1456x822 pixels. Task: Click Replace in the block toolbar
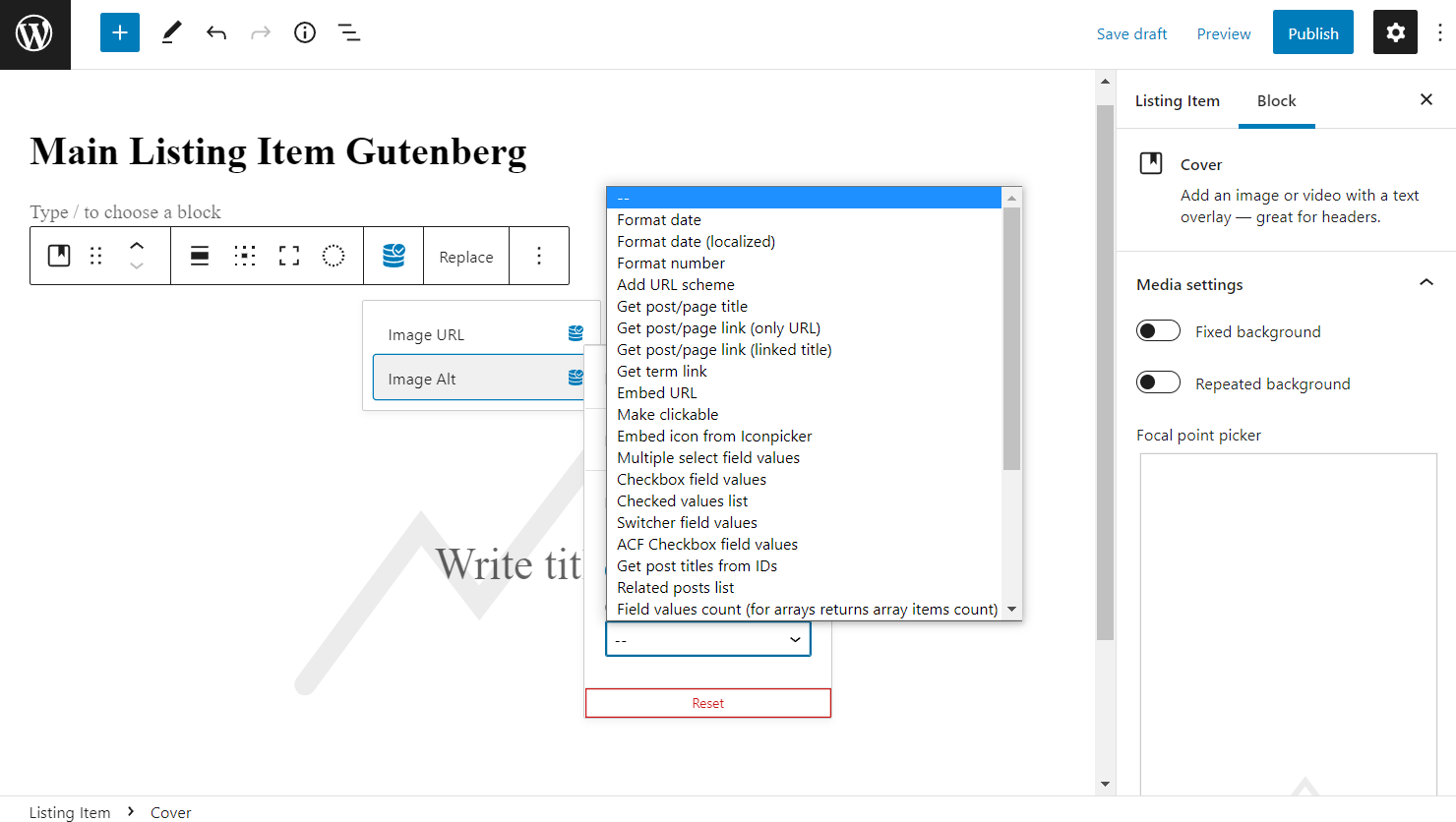[466, 257]
